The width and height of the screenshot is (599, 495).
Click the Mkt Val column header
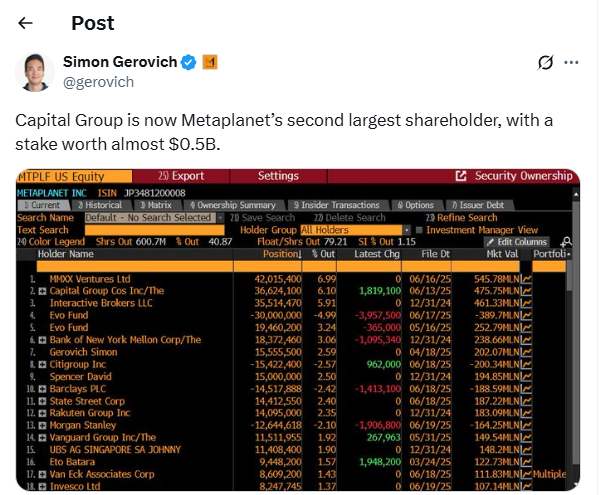(502, 254)
